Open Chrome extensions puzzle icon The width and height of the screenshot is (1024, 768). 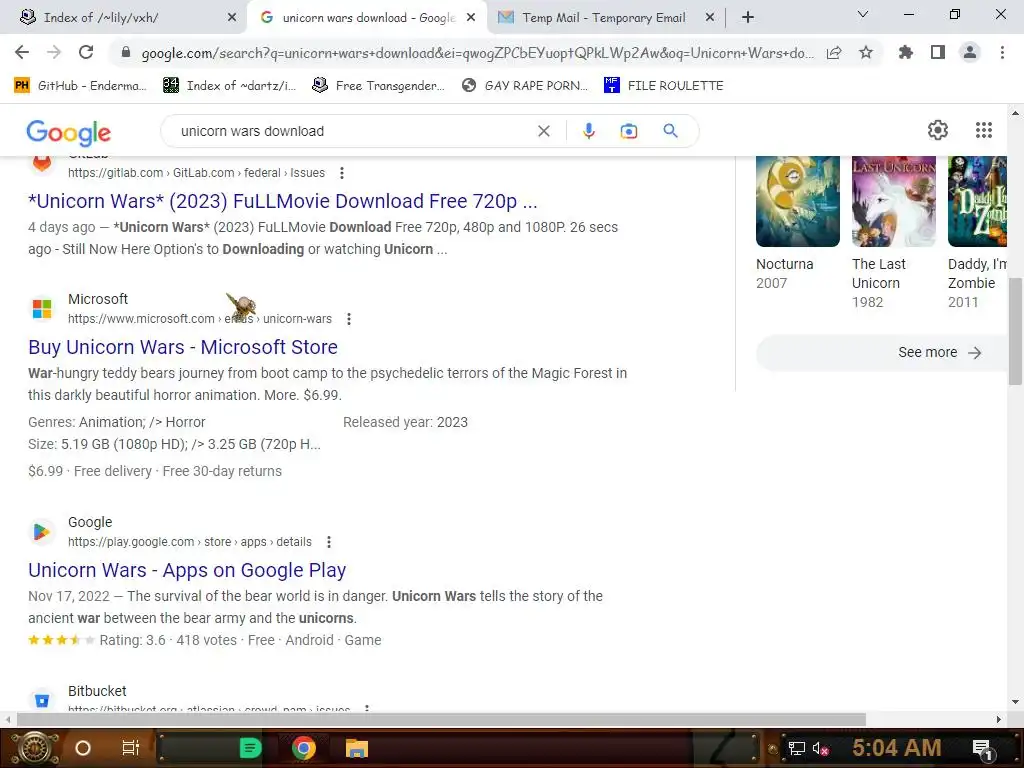point(906,52)
